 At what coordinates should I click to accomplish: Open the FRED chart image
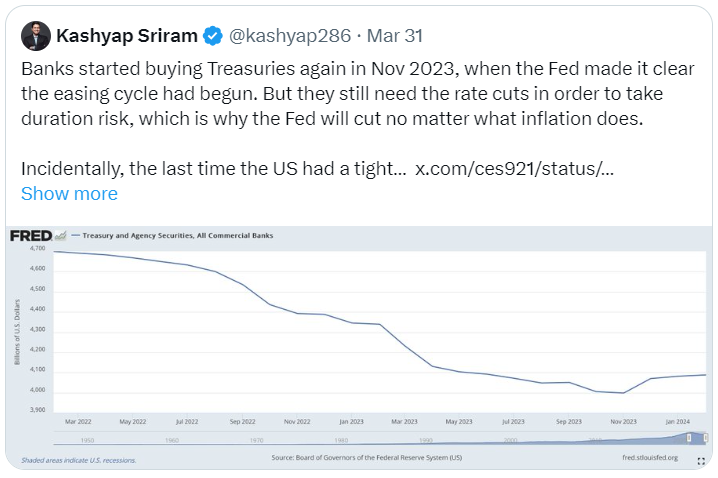[x=360, y=340]
